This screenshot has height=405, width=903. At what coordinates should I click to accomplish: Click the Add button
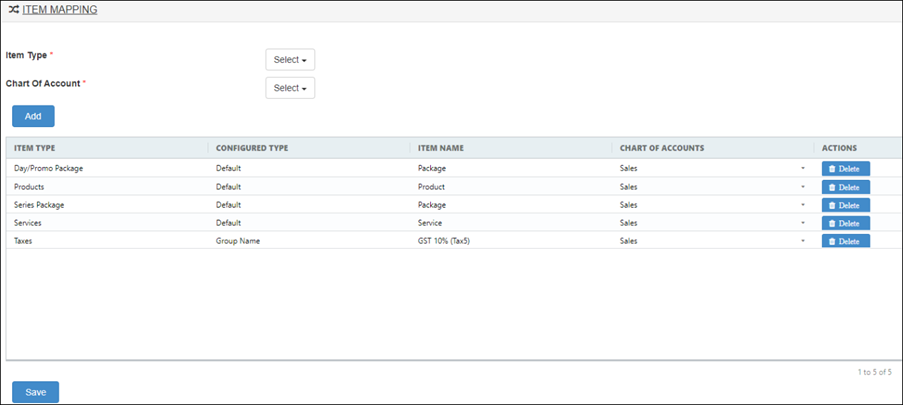coord(33,116)
